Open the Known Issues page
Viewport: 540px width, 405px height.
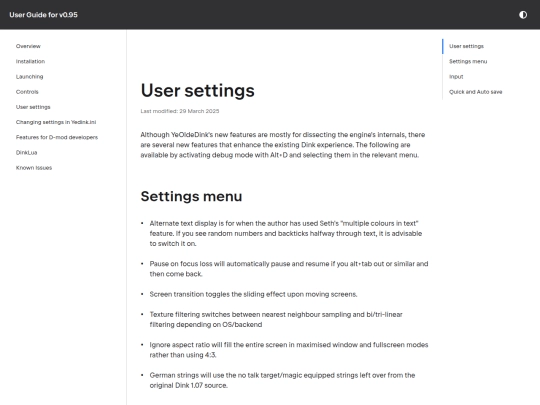[34, 168]
